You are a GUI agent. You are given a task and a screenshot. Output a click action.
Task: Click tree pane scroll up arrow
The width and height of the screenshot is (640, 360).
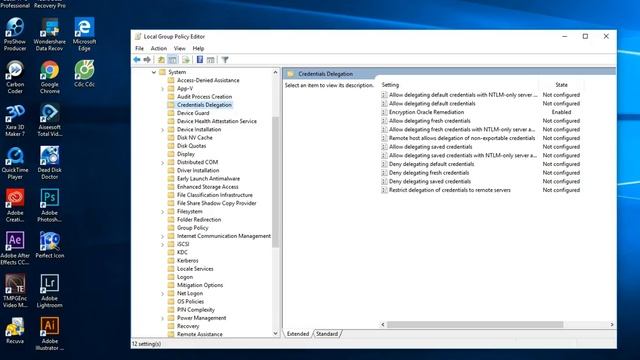[x=276, y=72]
